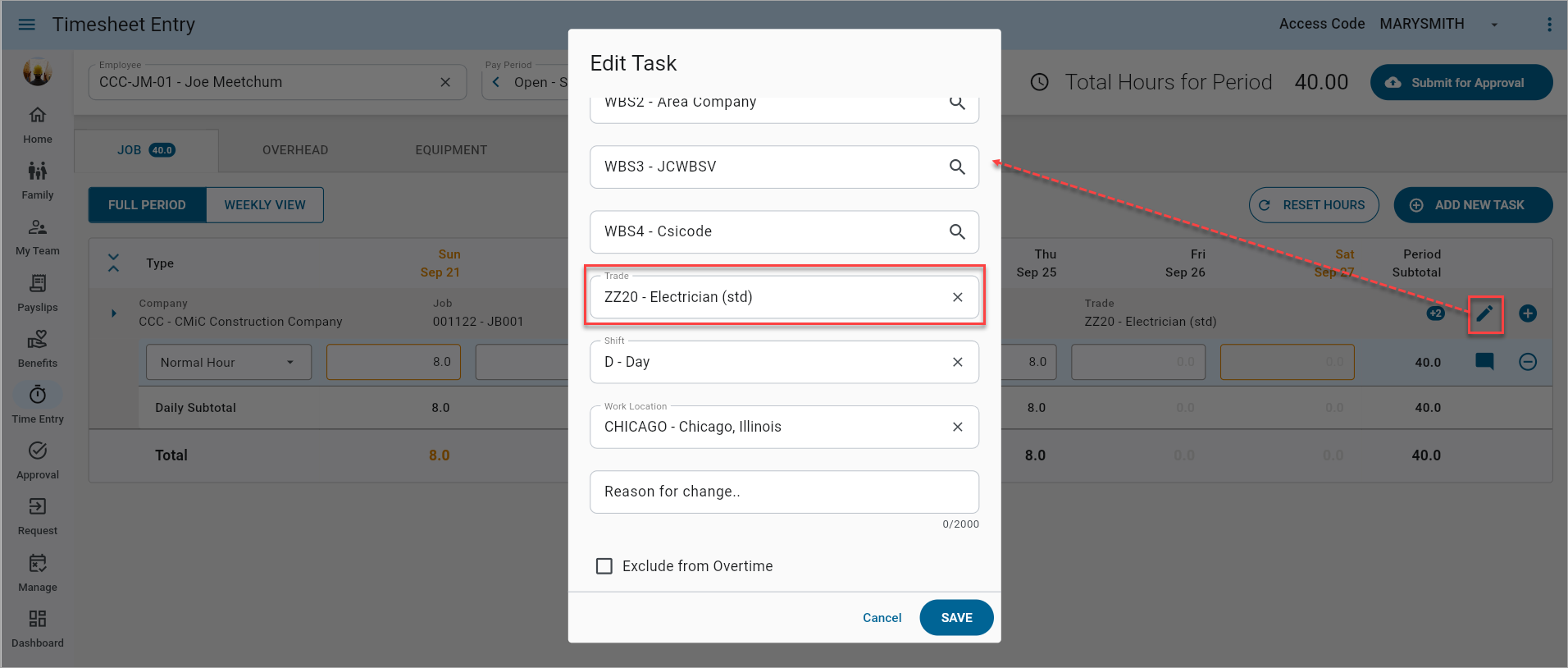Viewport: 1568px width, 668px height.
Task: Select WEEKLY VIEW
Action: [265, 205]
